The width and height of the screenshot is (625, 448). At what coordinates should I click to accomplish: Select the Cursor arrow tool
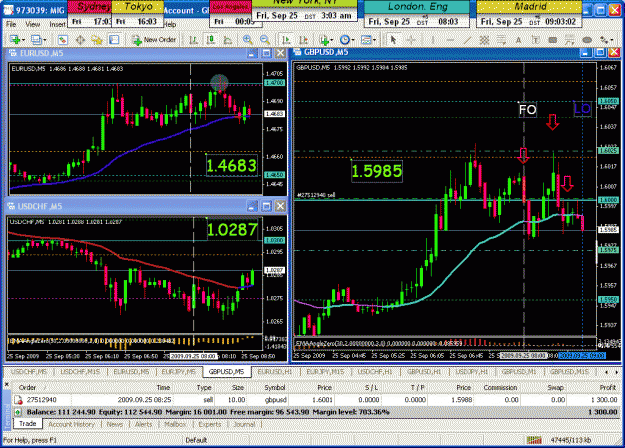click(x=393, y=39)
